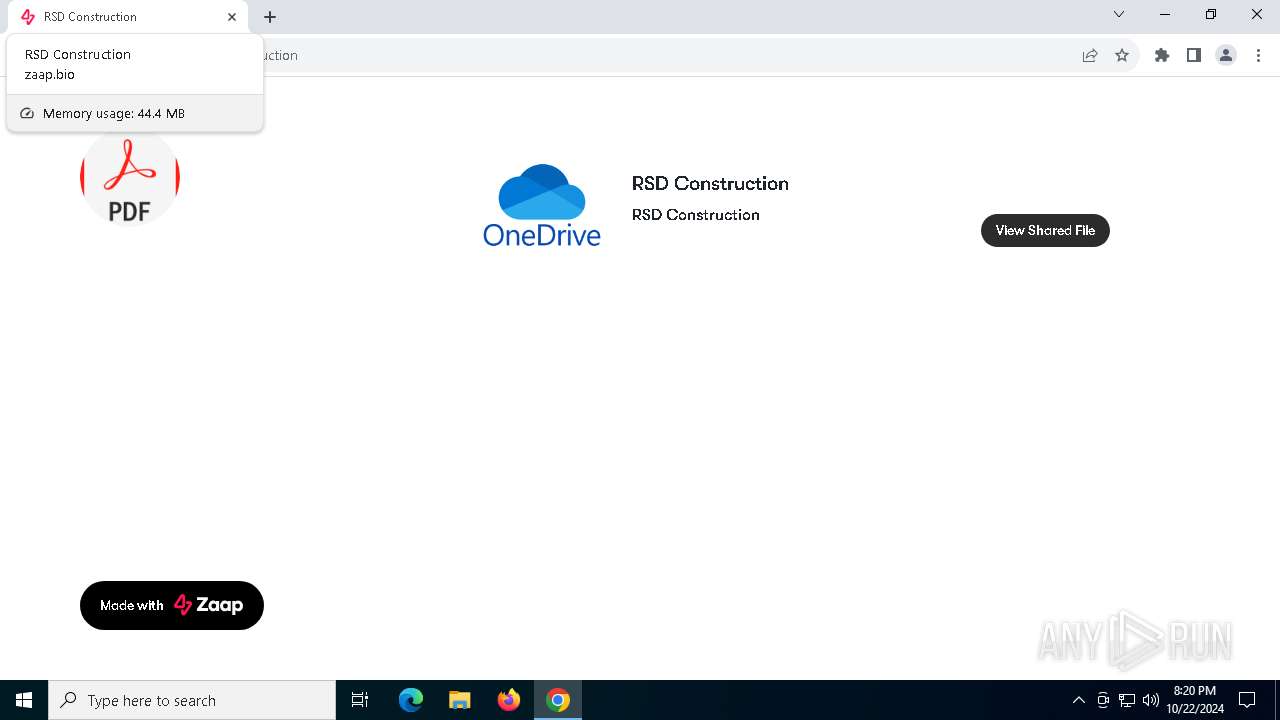
Task: Close the RSD Construction tab
Action: tap(232, 17)
